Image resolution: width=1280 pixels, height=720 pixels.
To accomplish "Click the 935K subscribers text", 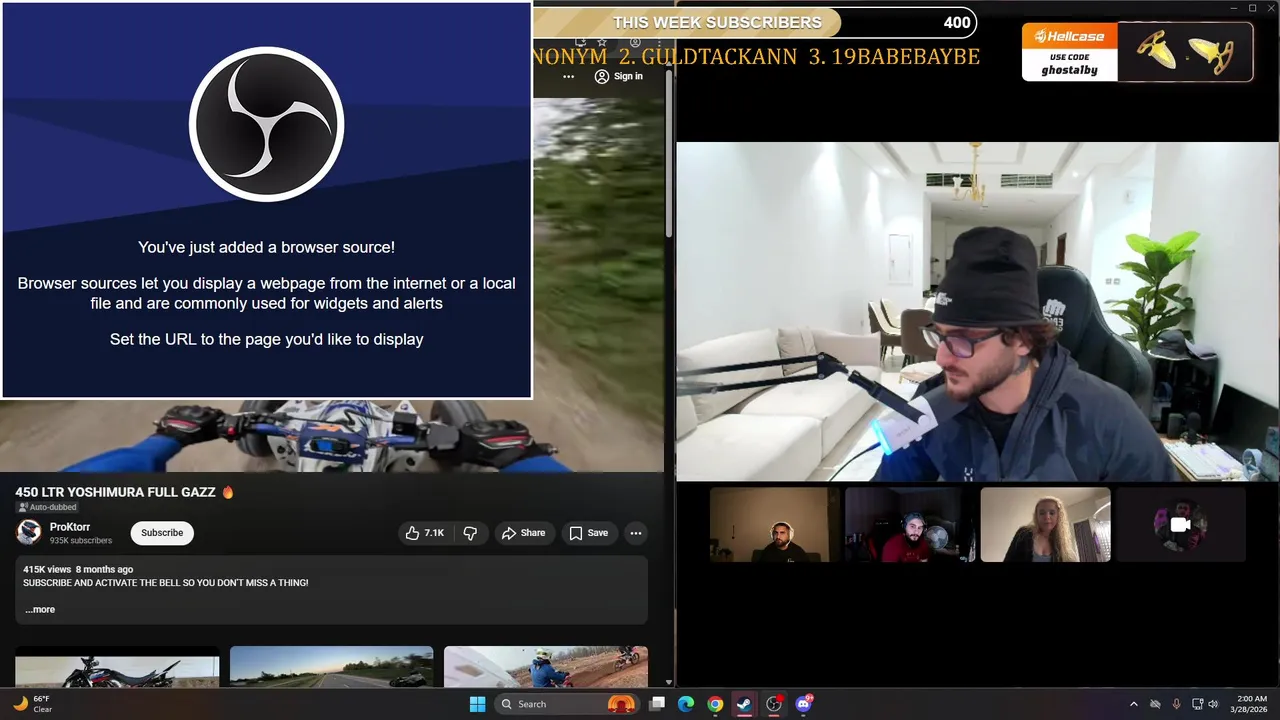I will (81, 541).
